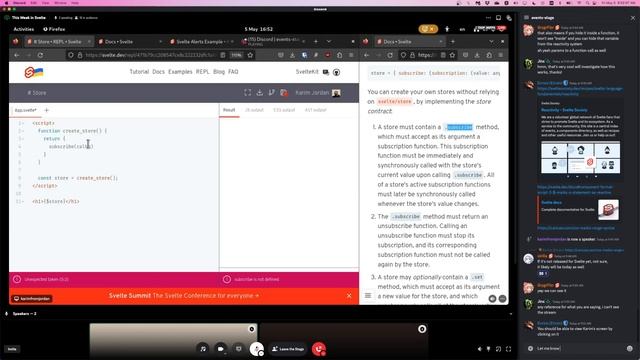Reload the page in left Firefox window

click(x=40, y=55)
